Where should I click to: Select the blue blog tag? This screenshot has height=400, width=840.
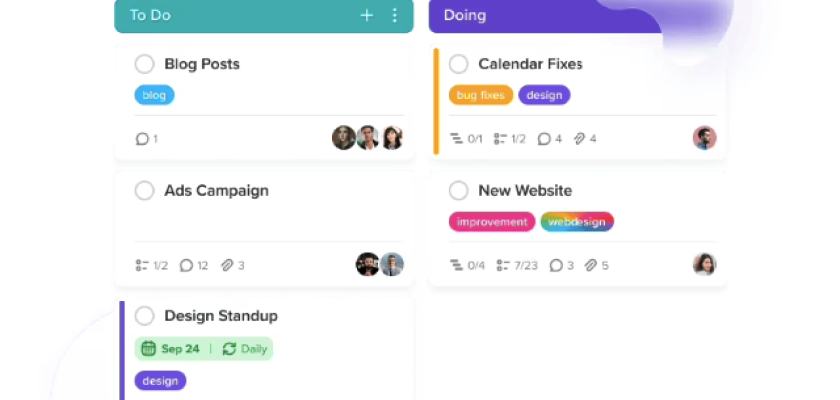tap(154, 95)
